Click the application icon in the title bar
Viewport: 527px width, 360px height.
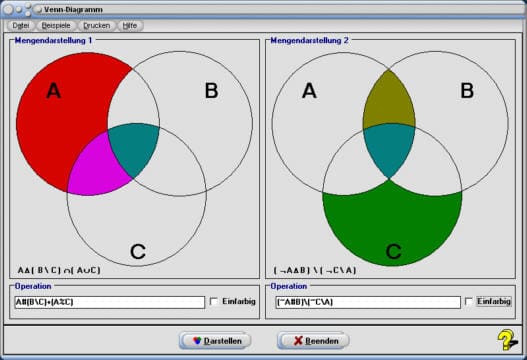[38, 9]
